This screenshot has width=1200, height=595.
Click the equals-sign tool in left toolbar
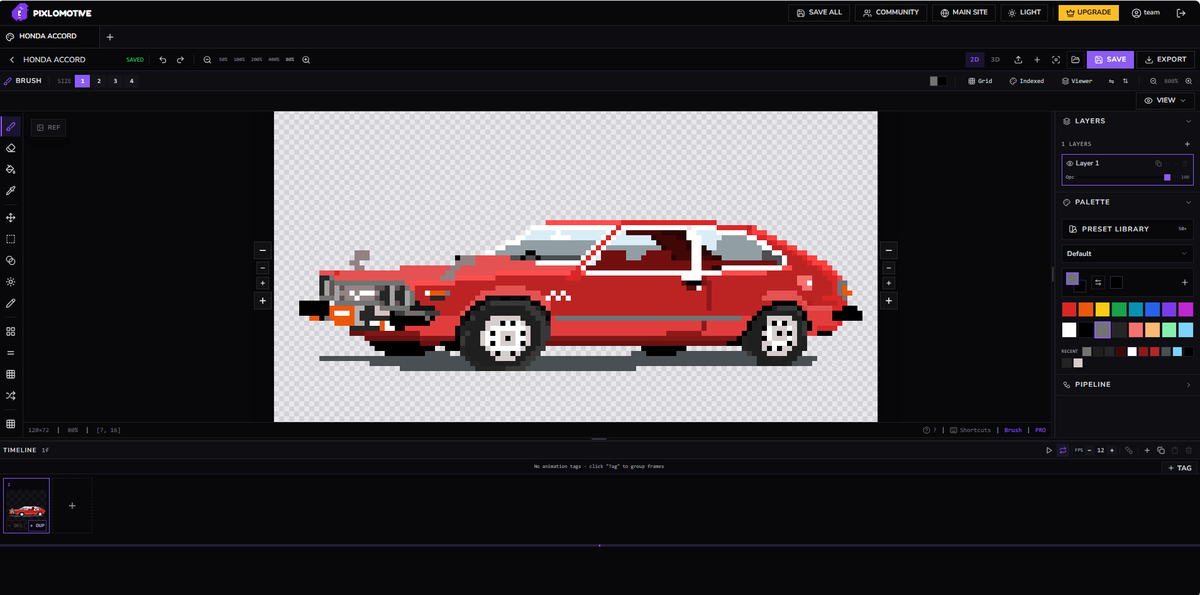(x=11, y=352)
